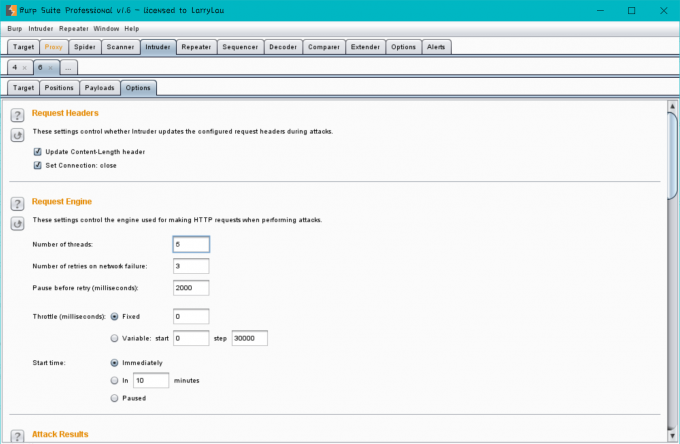Open the top-level Options tab
Screen dimensions: 680x444
pyautogui.click(x=403, y=47)
